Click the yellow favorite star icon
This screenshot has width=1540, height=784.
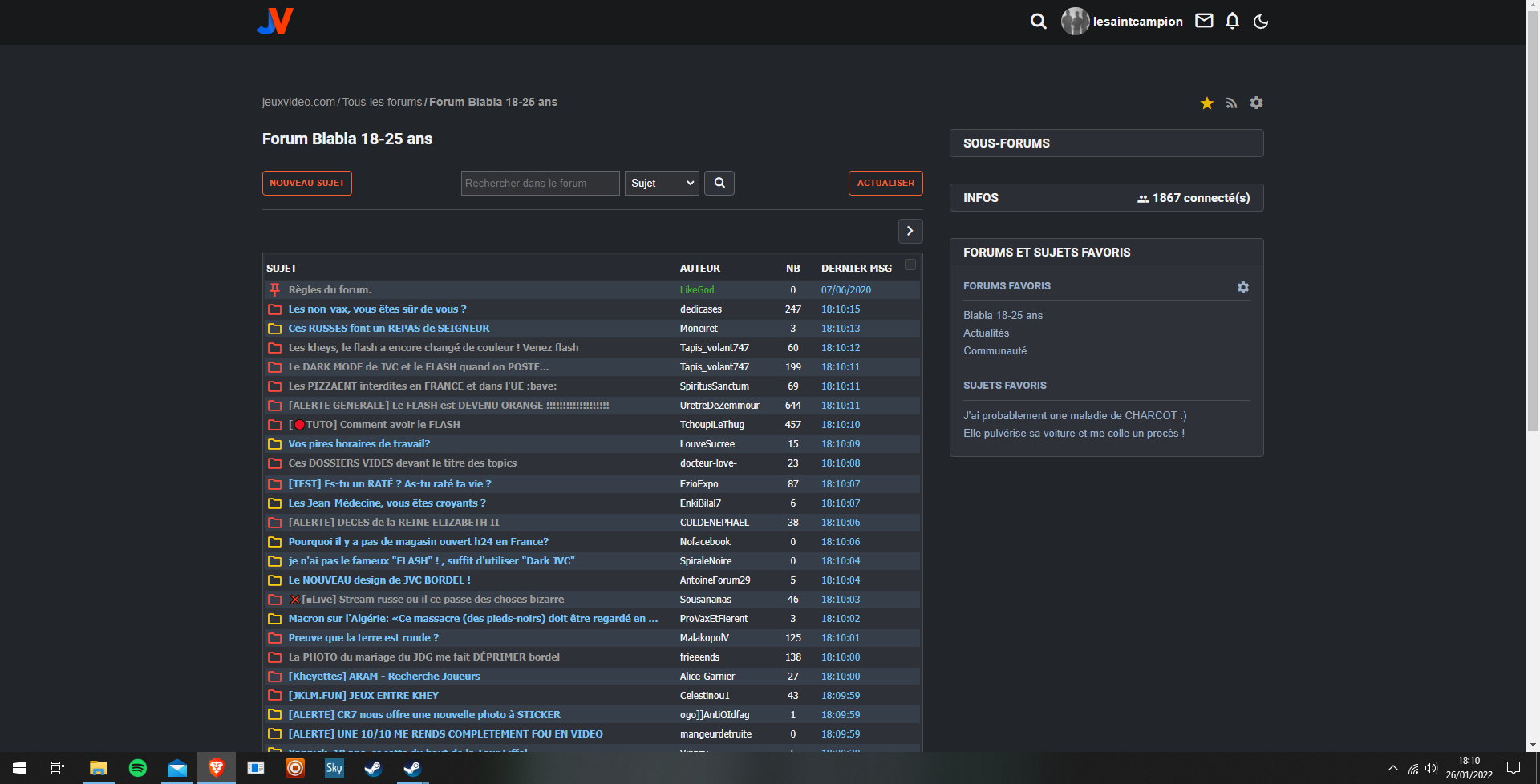click(x=1206, y=103)
